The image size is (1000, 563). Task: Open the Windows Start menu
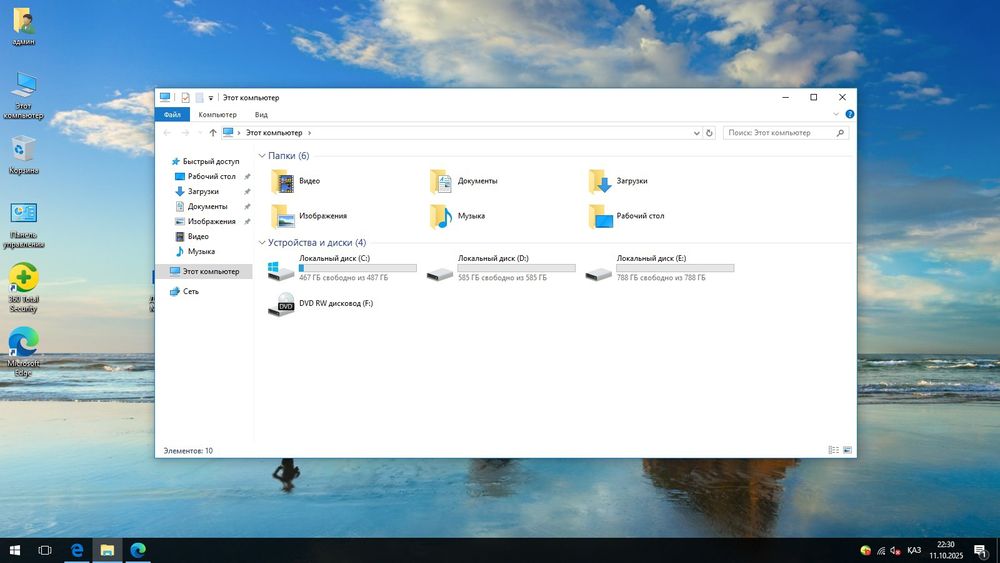pos(15,550)
